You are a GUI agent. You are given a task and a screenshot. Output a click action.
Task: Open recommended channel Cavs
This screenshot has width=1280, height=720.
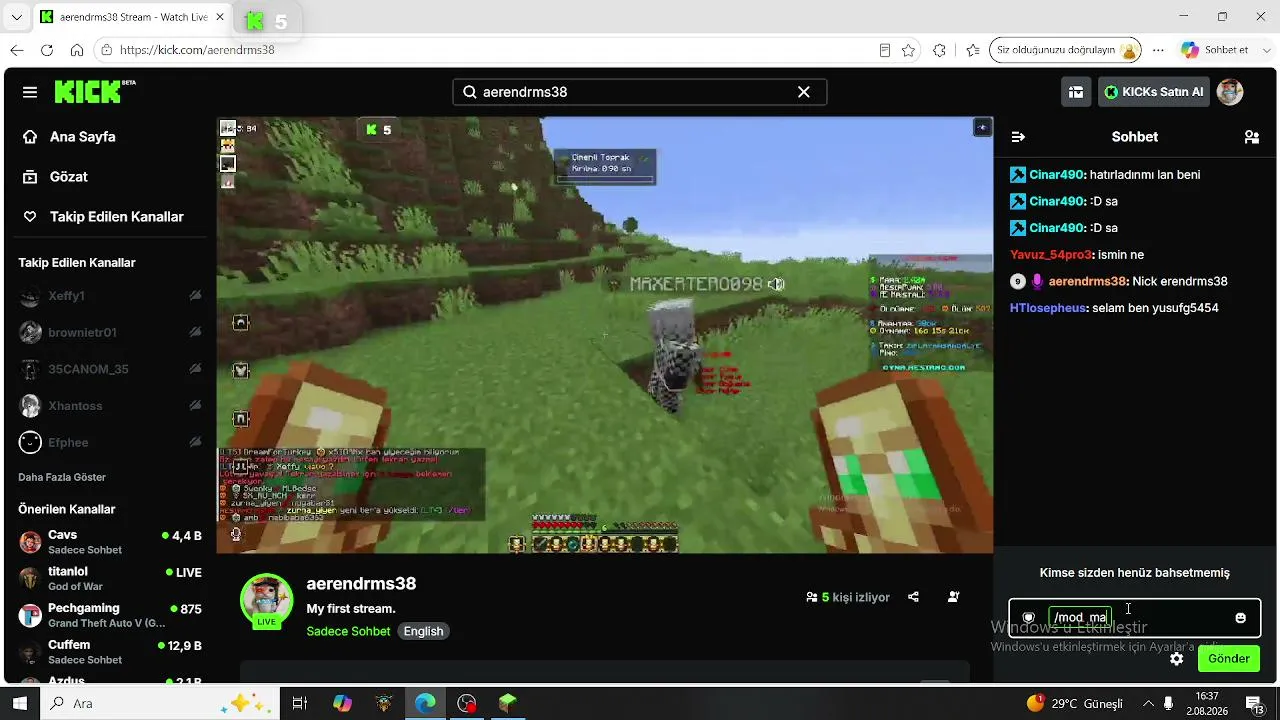coord(110,542)
